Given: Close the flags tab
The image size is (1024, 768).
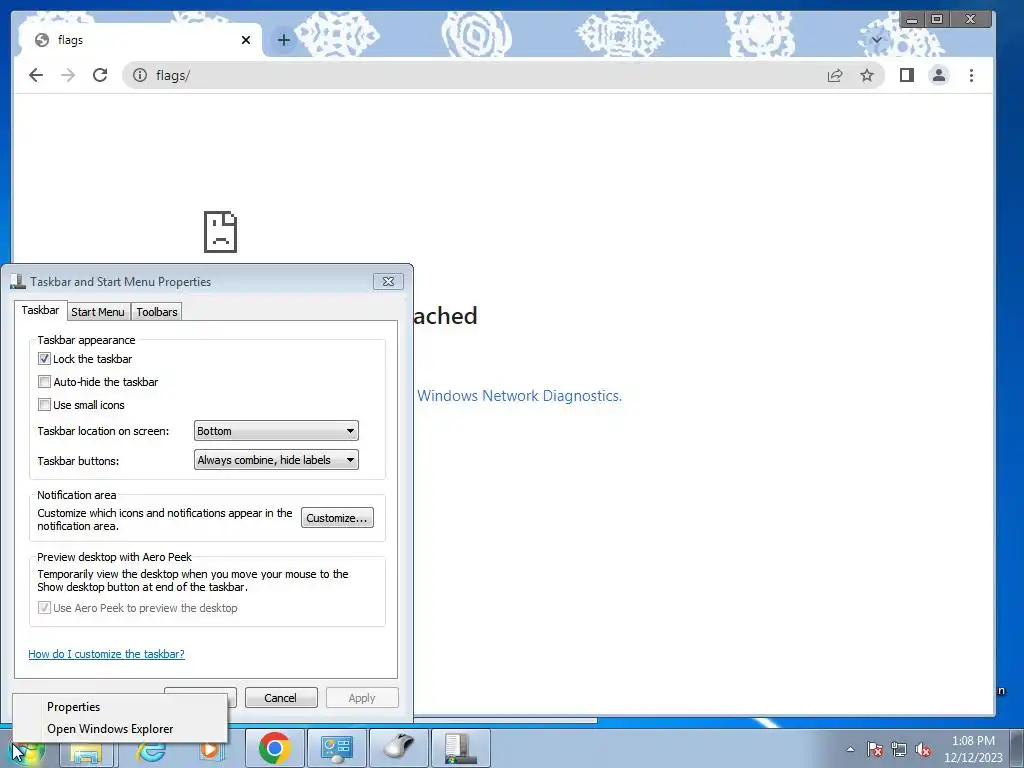Looking at the screenshot, I should point(246,40).
